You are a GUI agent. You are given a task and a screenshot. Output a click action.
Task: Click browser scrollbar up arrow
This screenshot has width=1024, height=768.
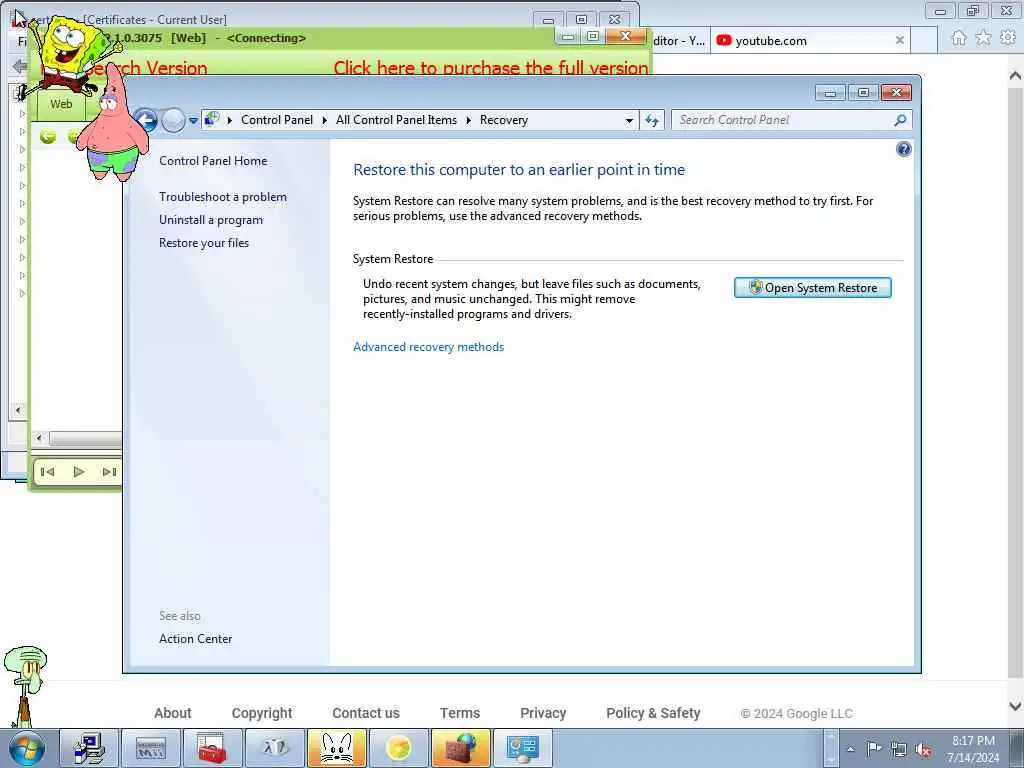(x=1015, y=76)
